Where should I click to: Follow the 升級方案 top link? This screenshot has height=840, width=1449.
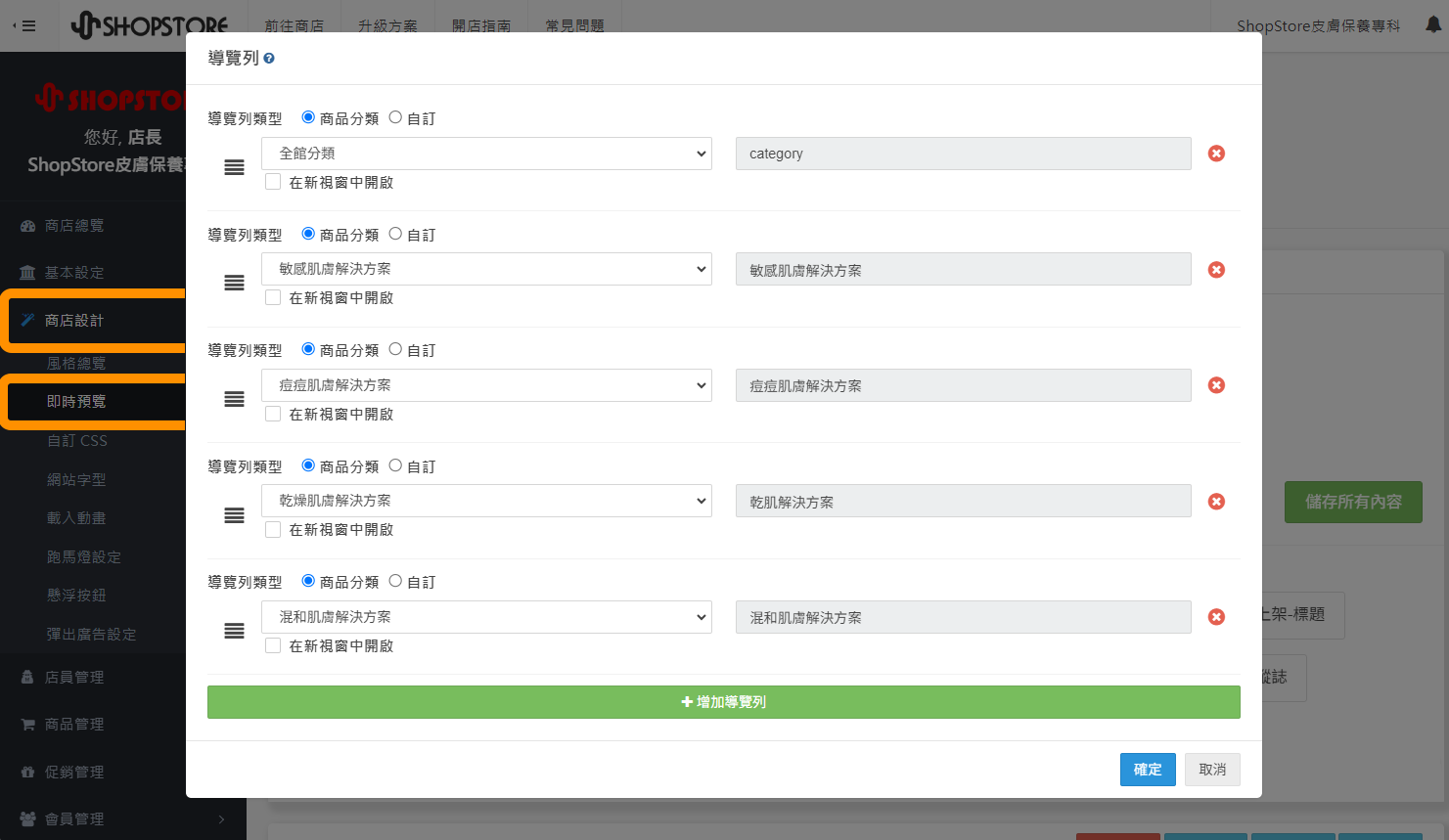coord(387,25)
